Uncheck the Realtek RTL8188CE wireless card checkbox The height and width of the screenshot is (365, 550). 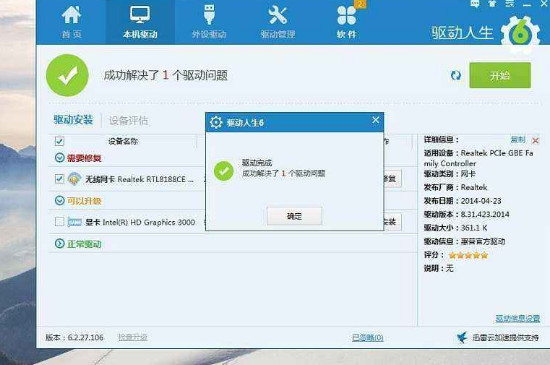point(59,179)
